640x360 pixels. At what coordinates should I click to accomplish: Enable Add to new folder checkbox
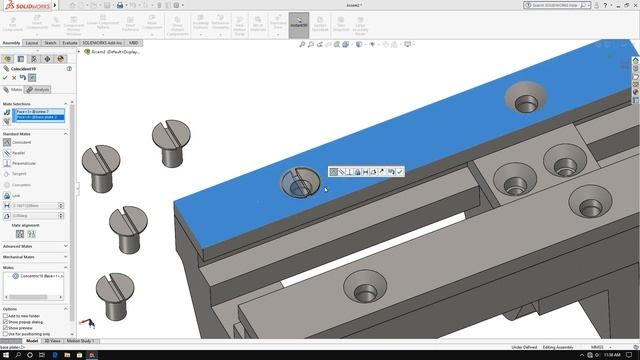(x=5, y=316)
